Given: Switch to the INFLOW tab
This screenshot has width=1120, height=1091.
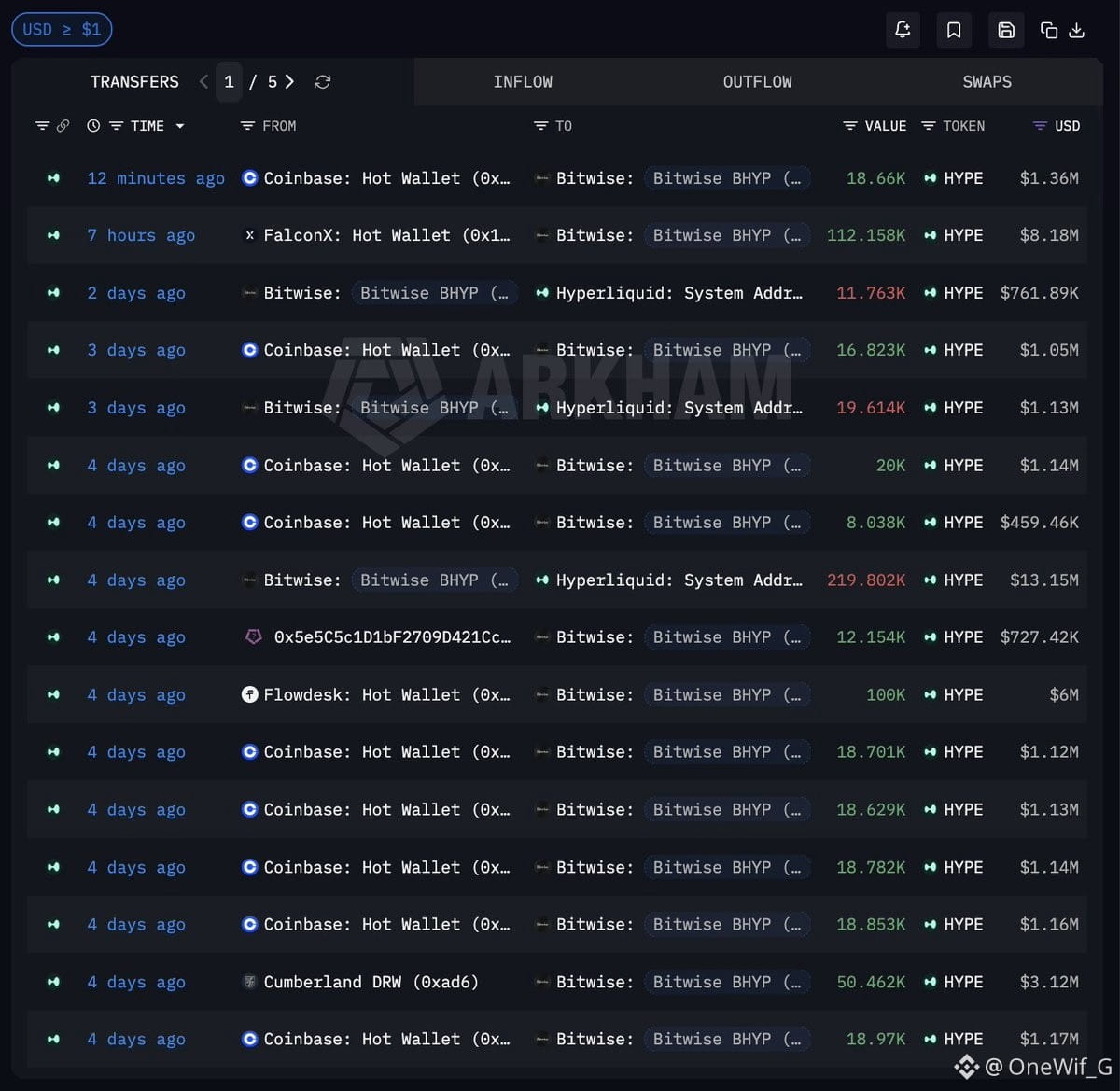Looking at the screenshot, I should (523, 82).
